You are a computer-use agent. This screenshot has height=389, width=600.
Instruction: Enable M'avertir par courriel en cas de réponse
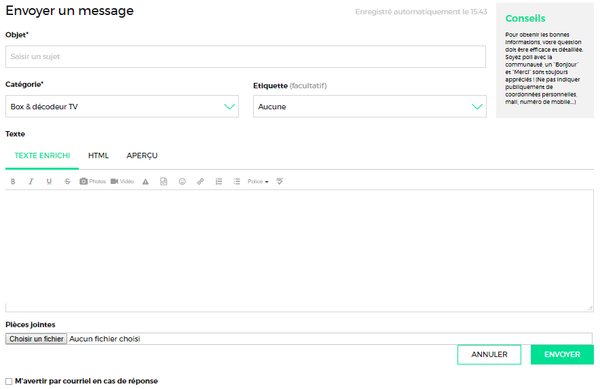click(x=9, y=381)
